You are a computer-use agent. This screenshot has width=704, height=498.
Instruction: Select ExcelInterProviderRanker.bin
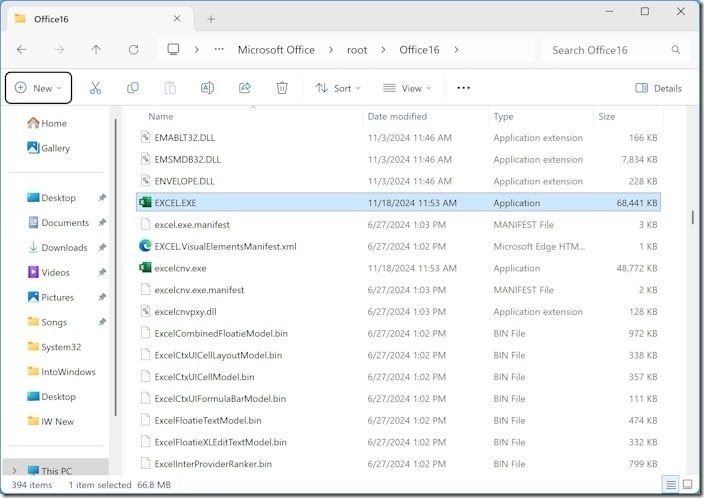click(398, 464)
